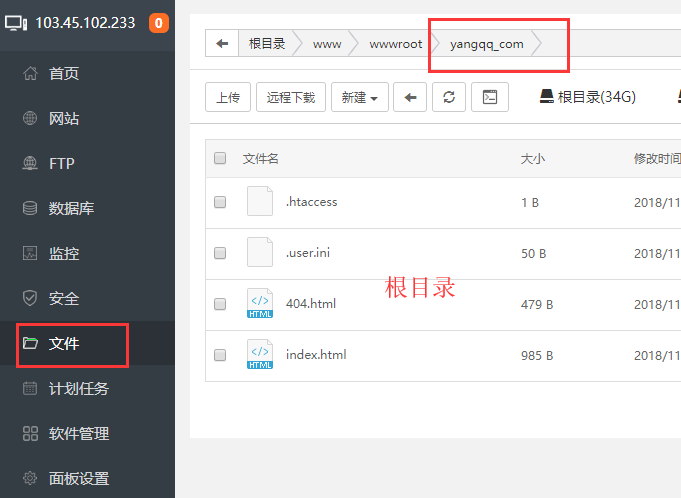Check the box for .user.ini
681x498 pixels.
click(220, 253)
